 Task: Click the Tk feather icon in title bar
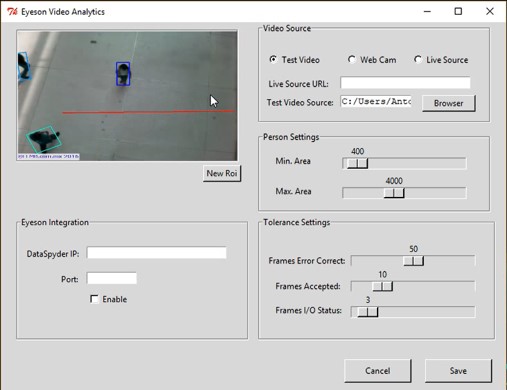12,12
